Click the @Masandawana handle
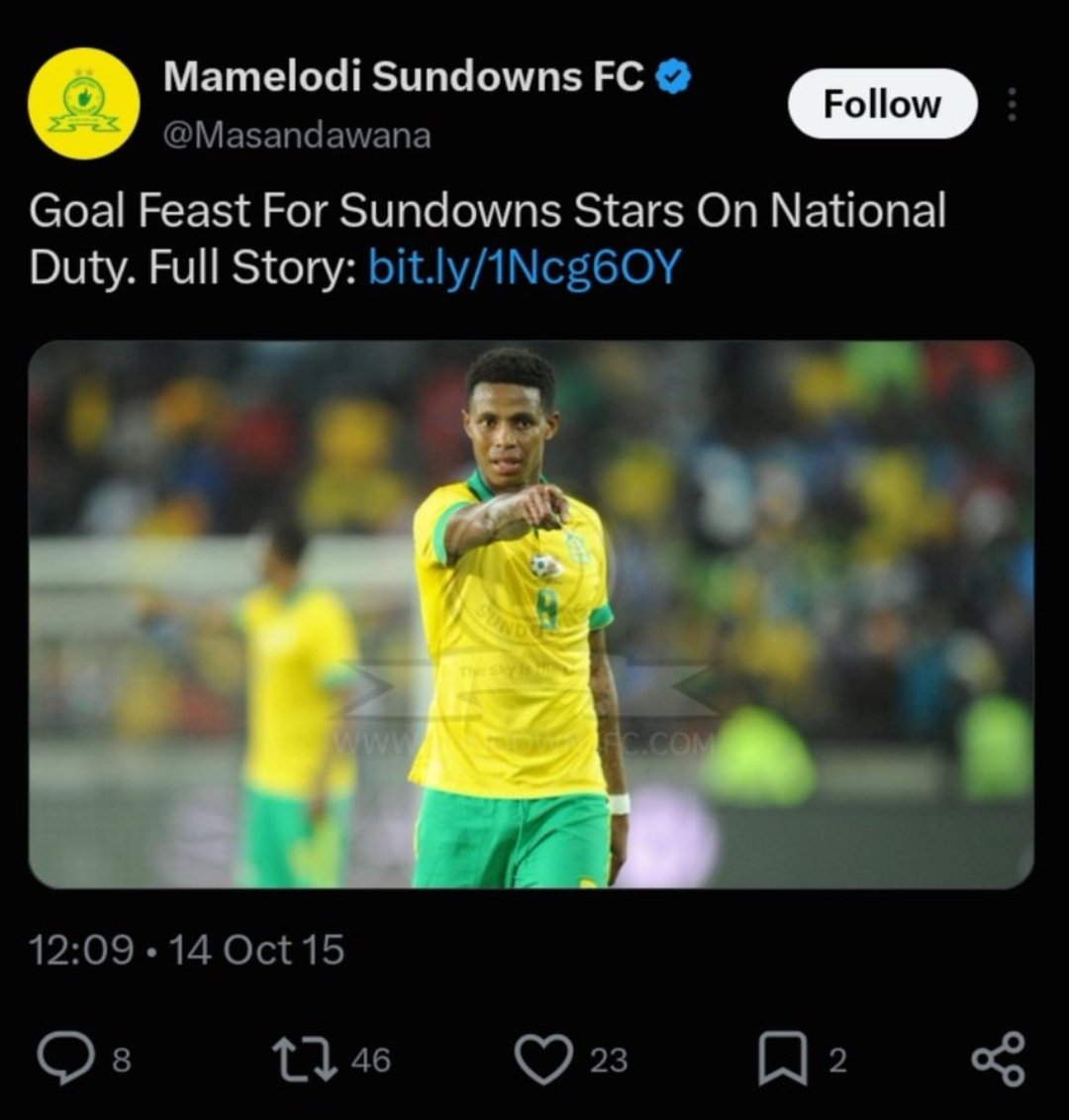 pos(297,135)
